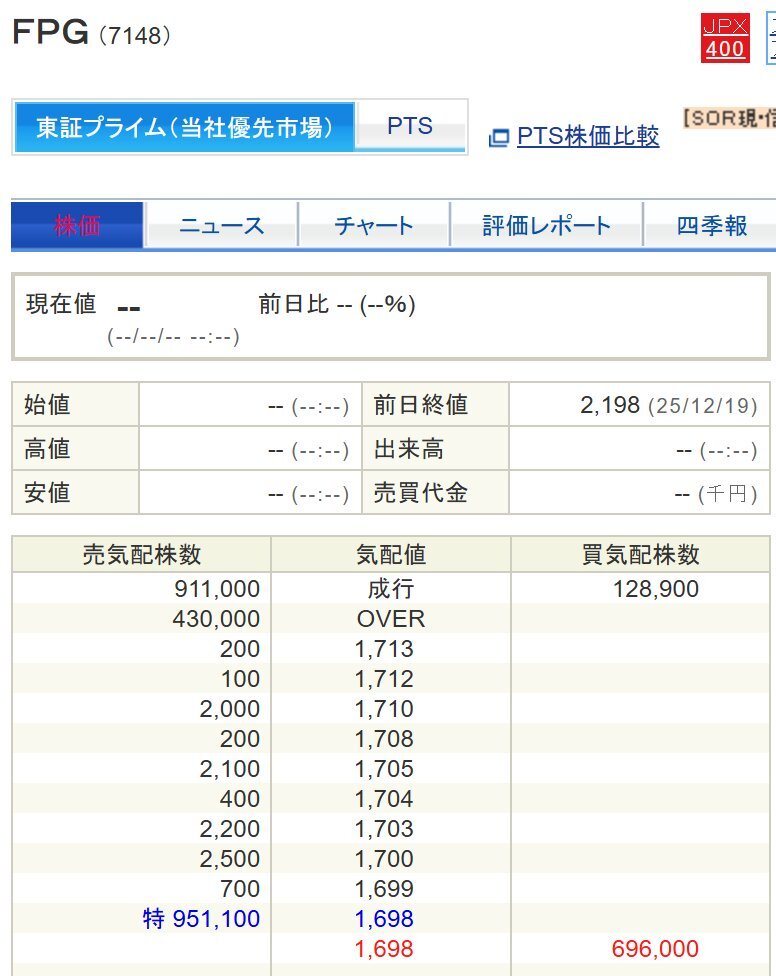Image resolution: width=776 pixels, height=976 pixels.
Task: Click the 出来高 label
Action: [409, 449]
